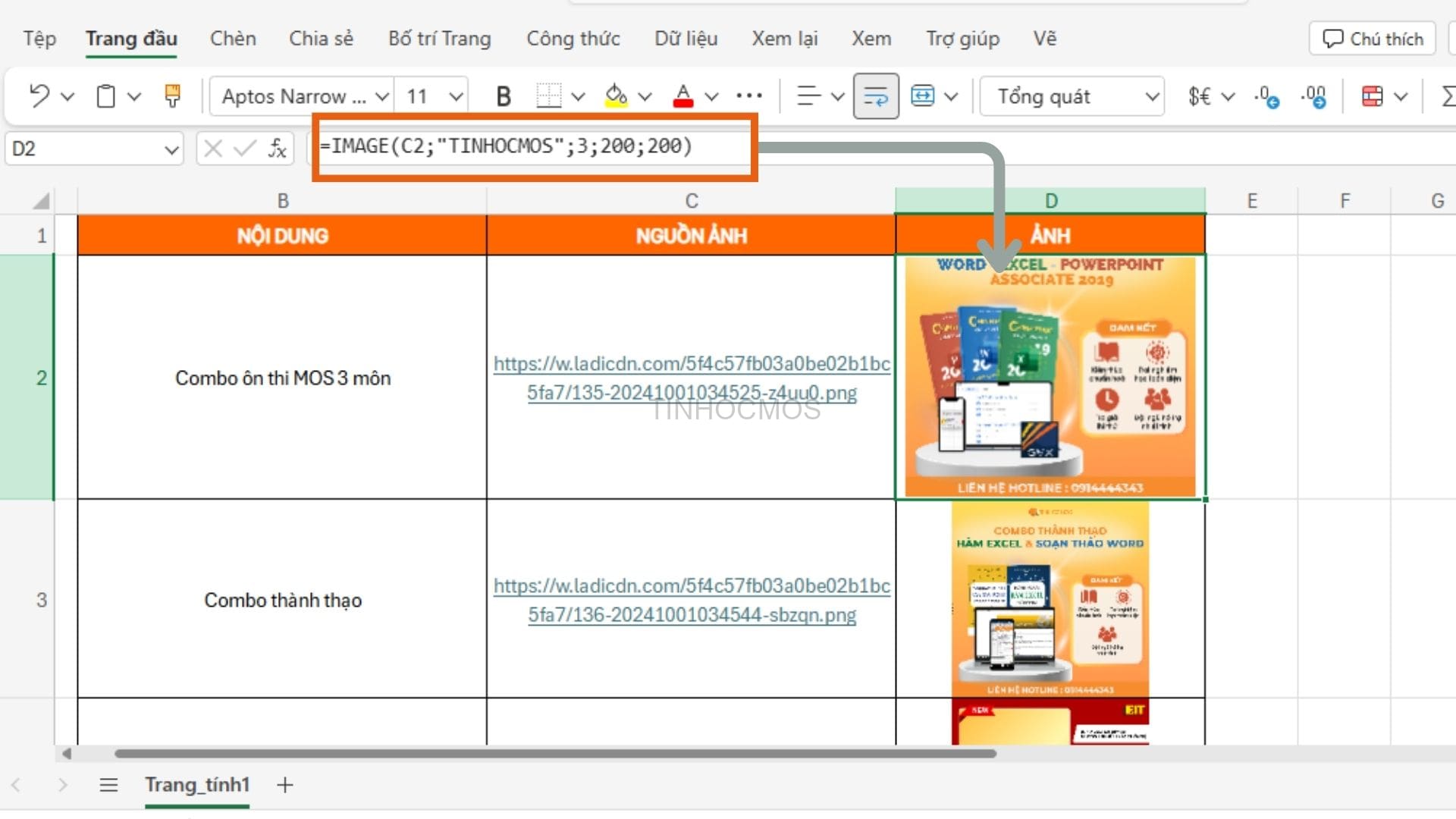This screenshot has height=819, width=1456.
Task: Toggle Wrap Text button
Action: point(876,96)
